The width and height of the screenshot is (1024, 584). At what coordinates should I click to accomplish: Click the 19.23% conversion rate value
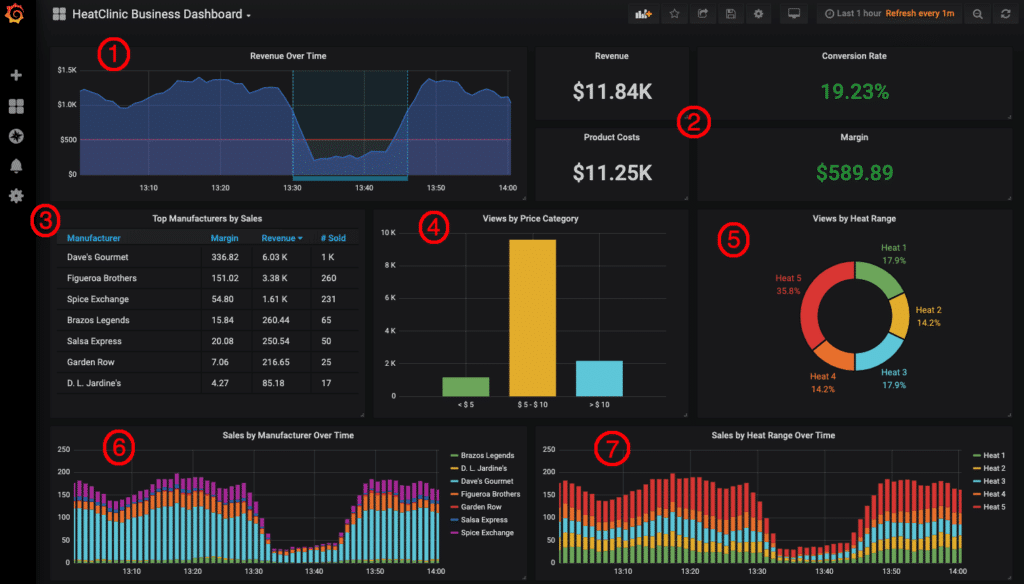(854, 92)
